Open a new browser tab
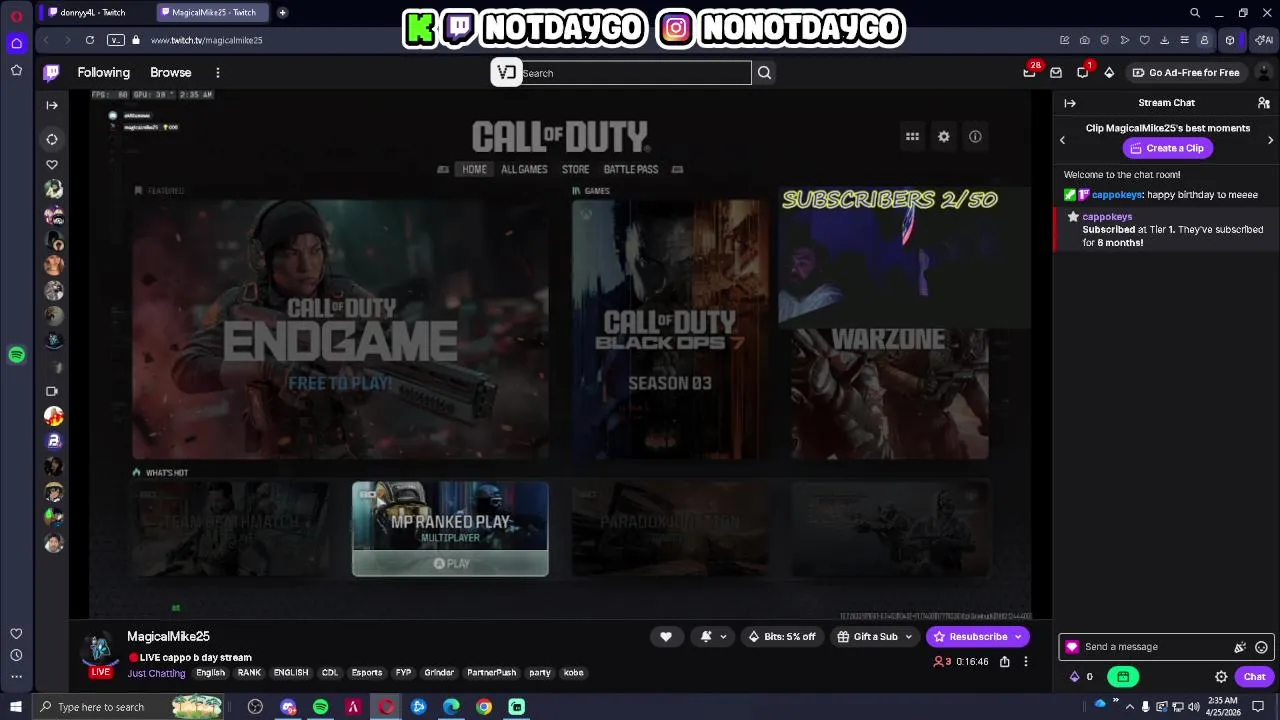The image size is (1280, 720). pyautogui.click(x=283, y=12)
